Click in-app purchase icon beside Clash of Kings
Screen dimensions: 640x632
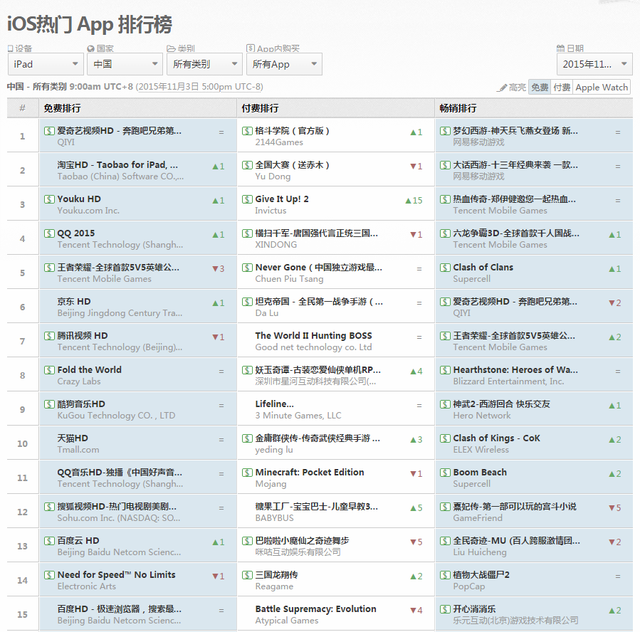pyautogui.click(x=445, y=438)
